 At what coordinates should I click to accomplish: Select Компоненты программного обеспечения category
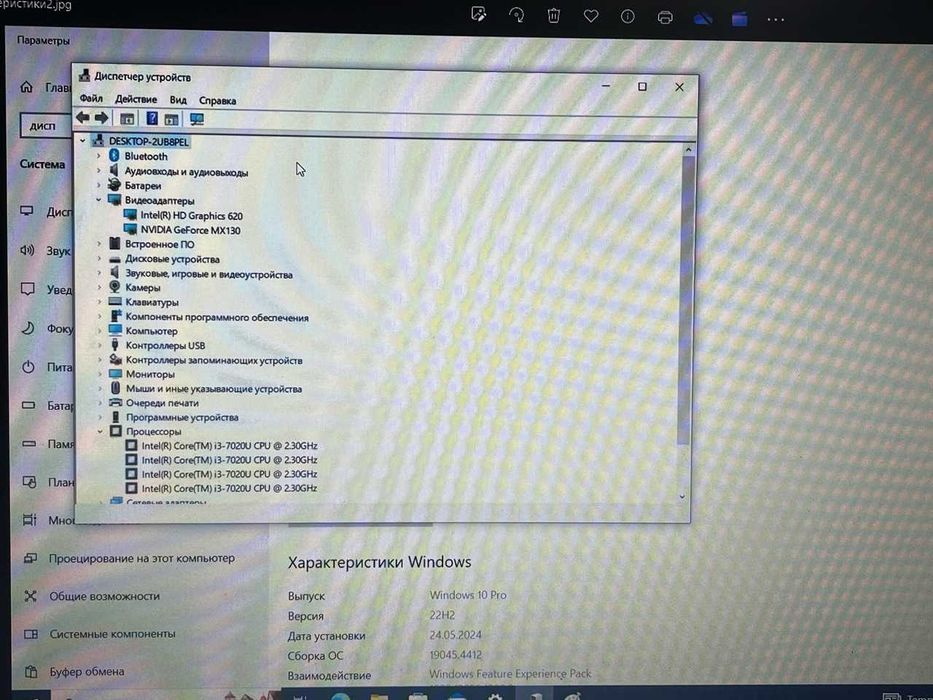pyautogui.click(x=217, y=317)
